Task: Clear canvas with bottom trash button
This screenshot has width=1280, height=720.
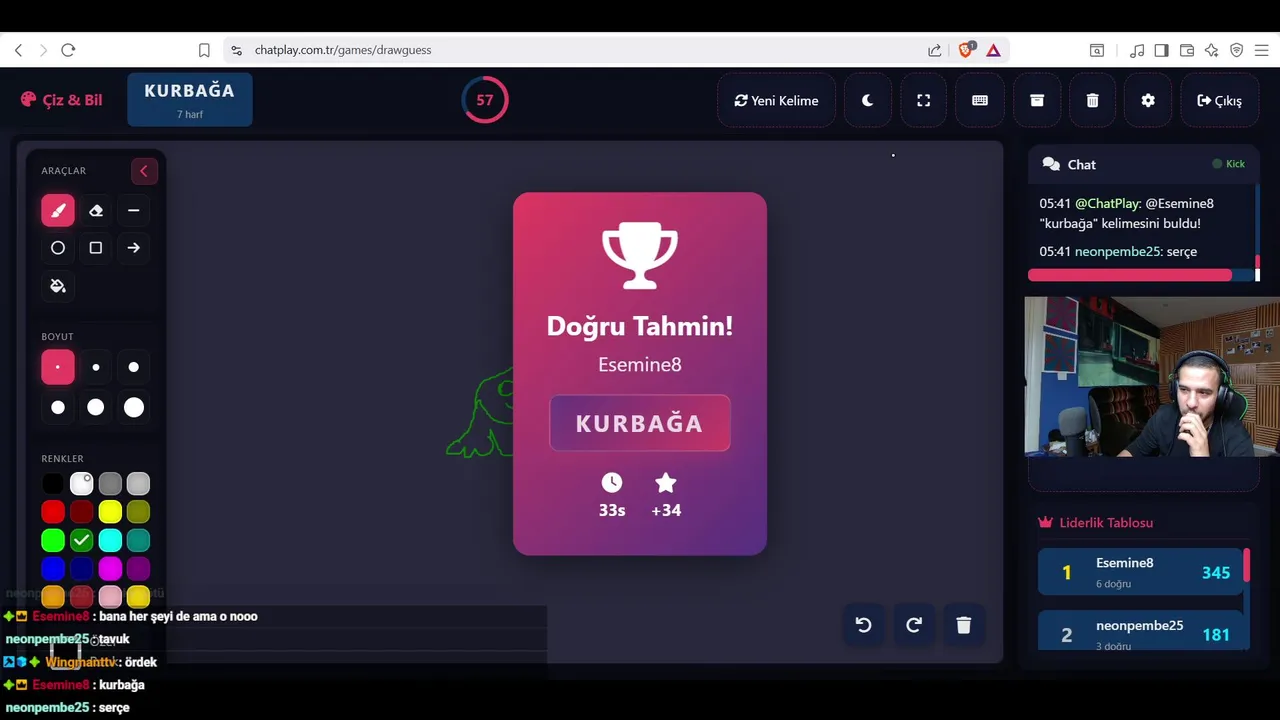Action: click(964, 625)
